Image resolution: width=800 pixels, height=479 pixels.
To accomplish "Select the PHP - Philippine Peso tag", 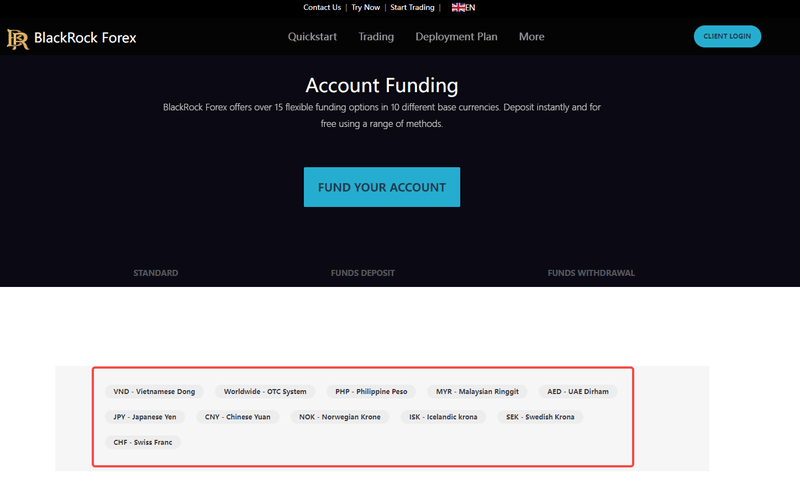I will tap(371, 391).
